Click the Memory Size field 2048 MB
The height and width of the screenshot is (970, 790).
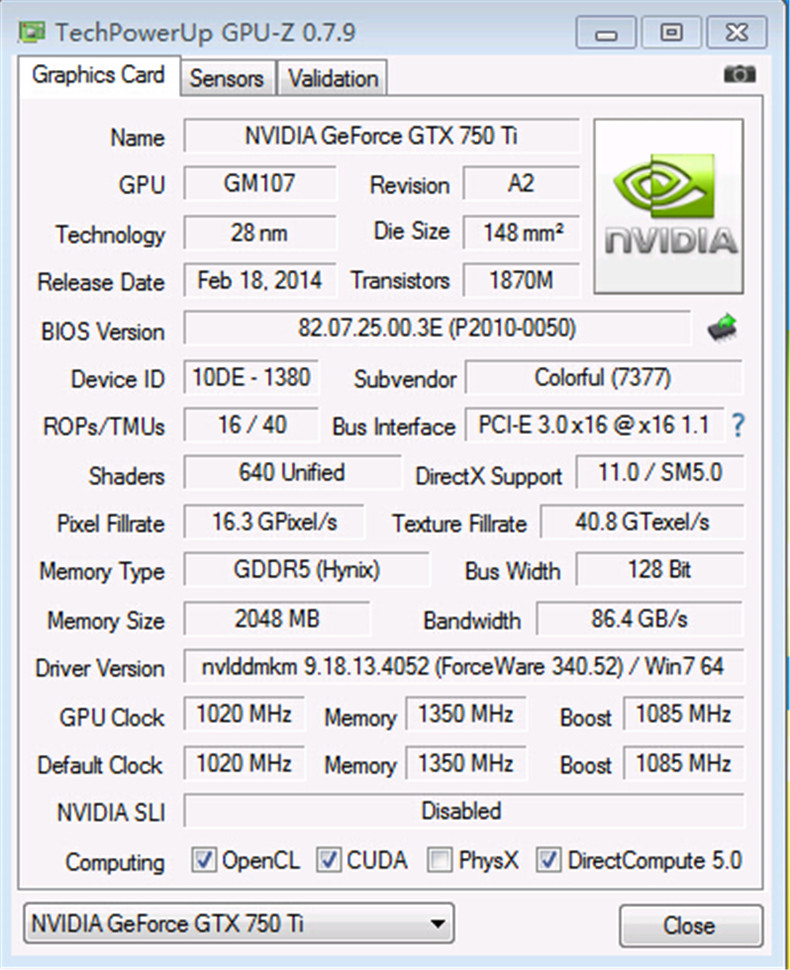(x=277, y=619)
